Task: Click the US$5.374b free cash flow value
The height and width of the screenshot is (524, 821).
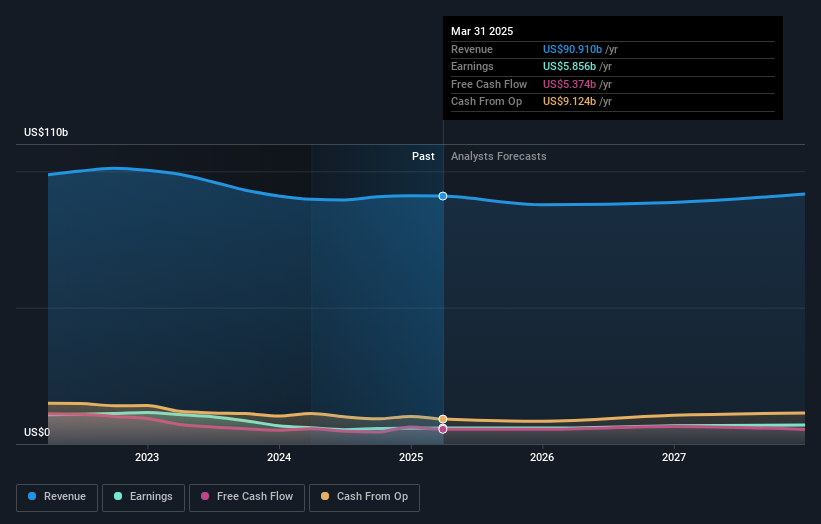Action: pyautogui.click(x=569, y=84)
